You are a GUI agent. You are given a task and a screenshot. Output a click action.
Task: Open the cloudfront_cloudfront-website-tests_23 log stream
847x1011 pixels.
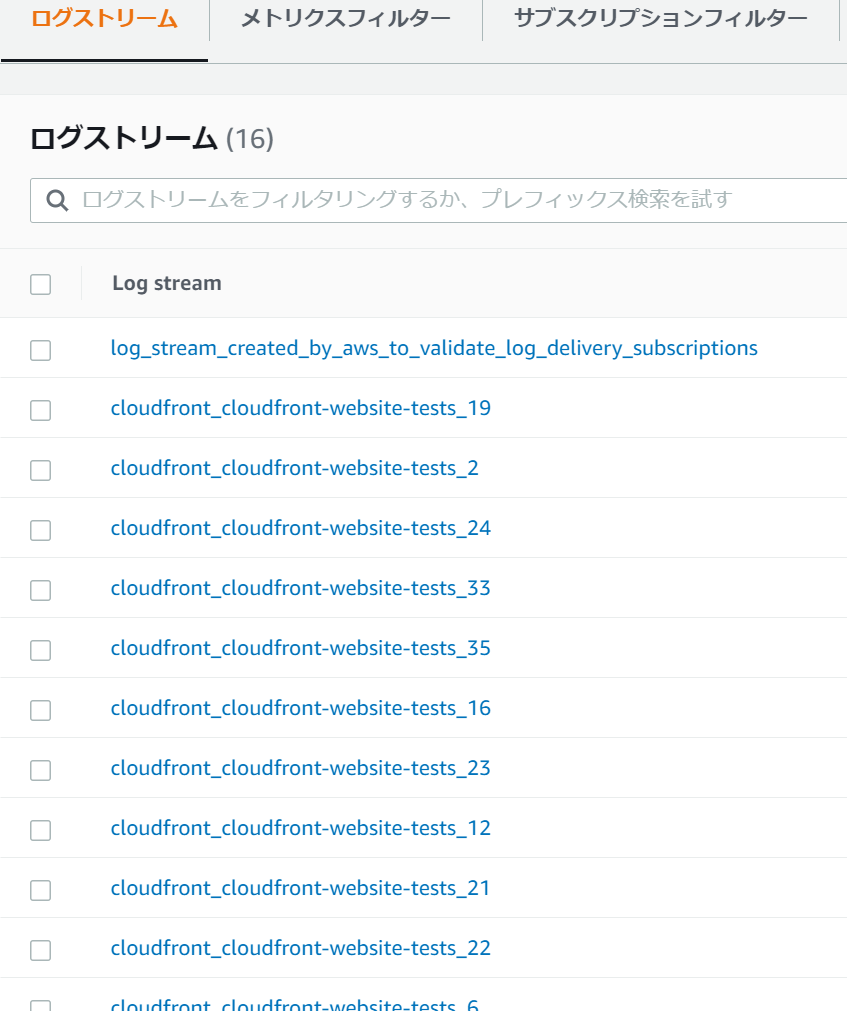[x=301, y=768]
